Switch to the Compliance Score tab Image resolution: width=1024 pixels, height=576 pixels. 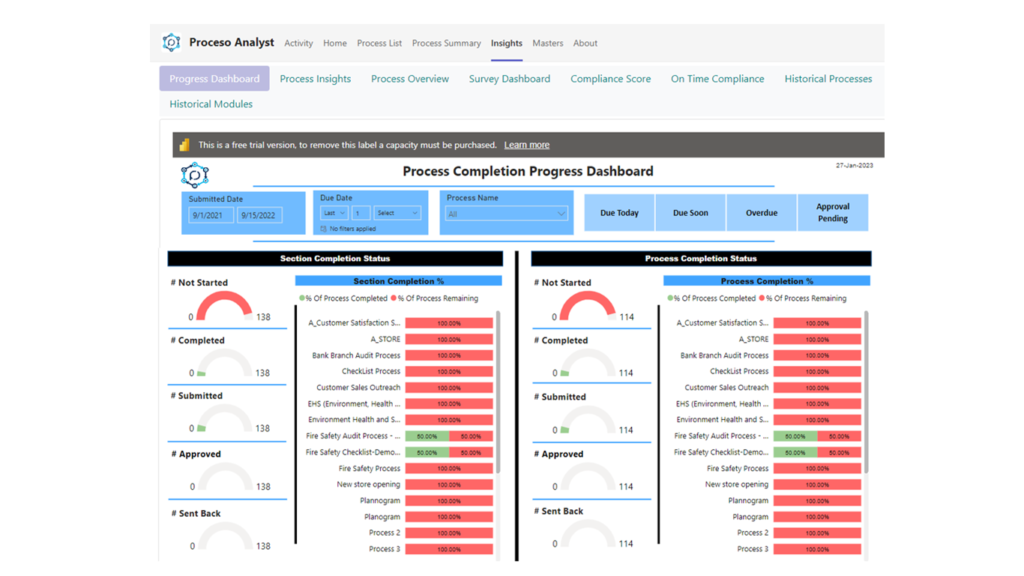point(610,79)
